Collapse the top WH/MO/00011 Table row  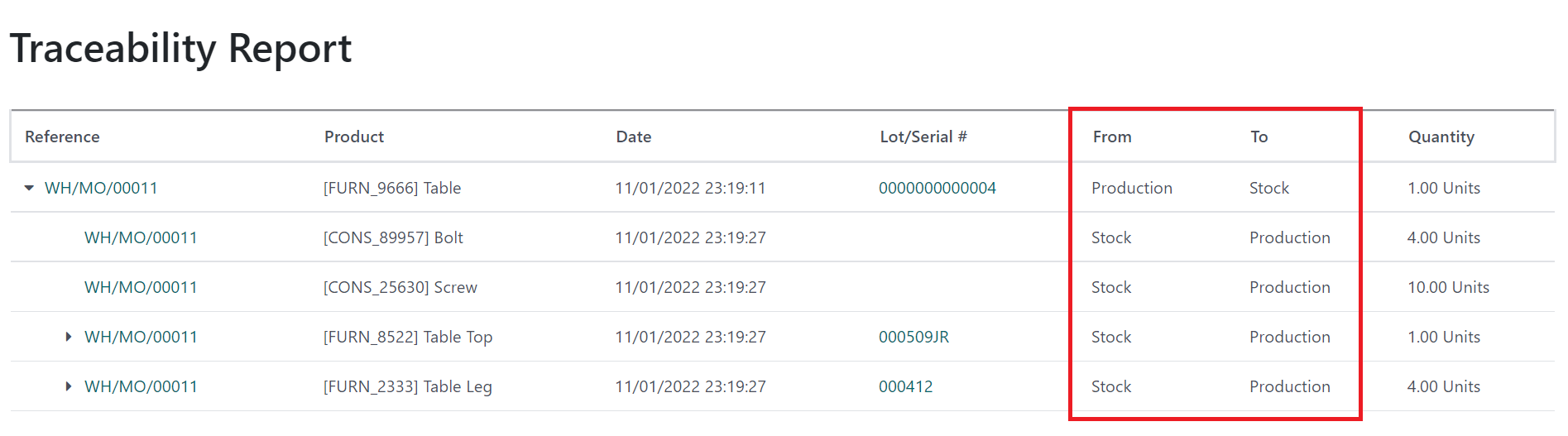(29, 188)
